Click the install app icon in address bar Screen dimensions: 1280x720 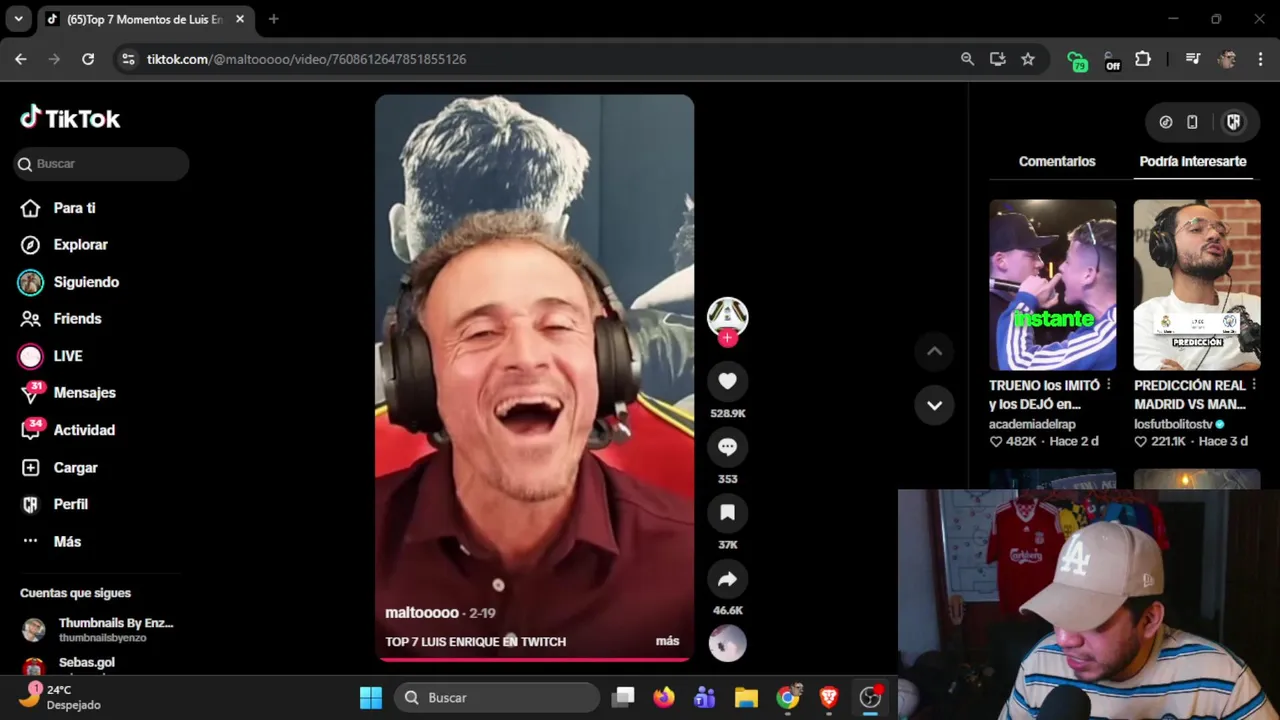click(997, 59)
